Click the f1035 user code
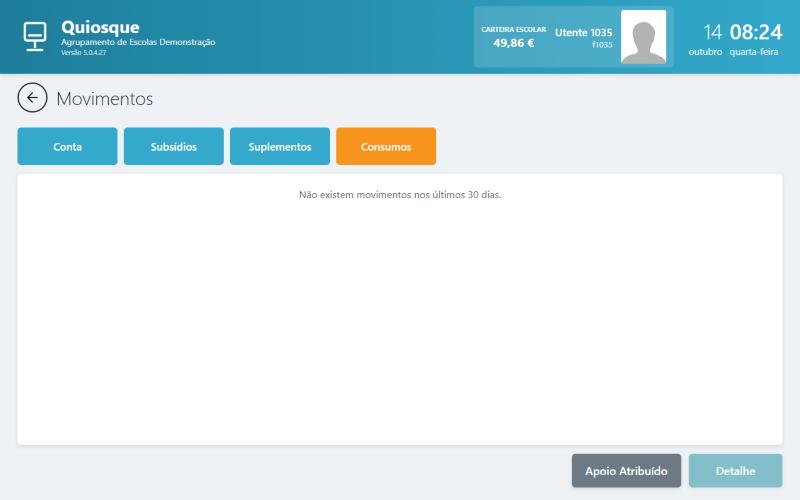 coord(602,45)
